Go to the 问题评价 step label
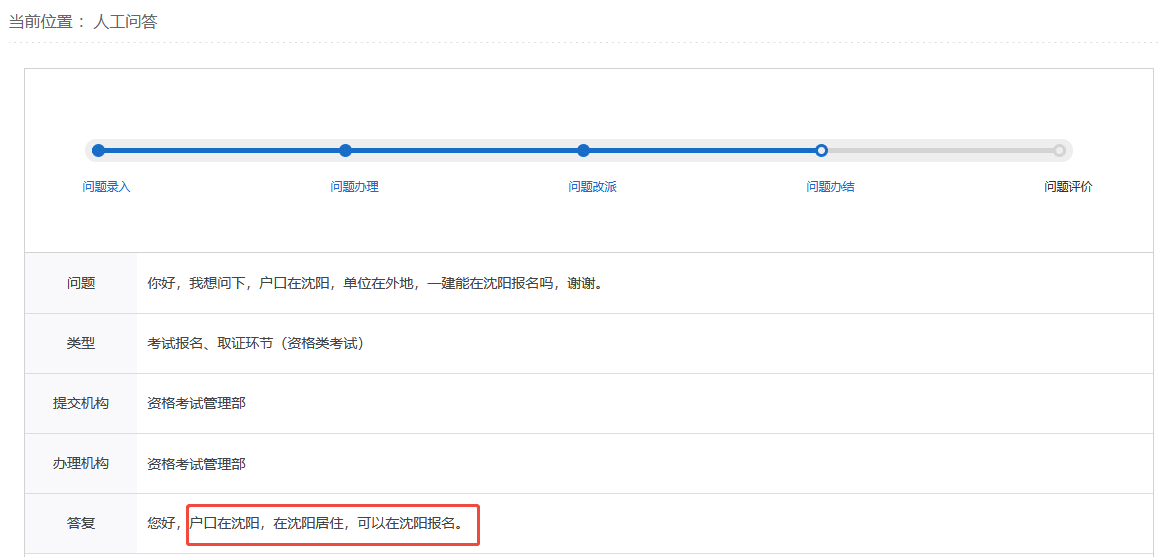 1068,187
